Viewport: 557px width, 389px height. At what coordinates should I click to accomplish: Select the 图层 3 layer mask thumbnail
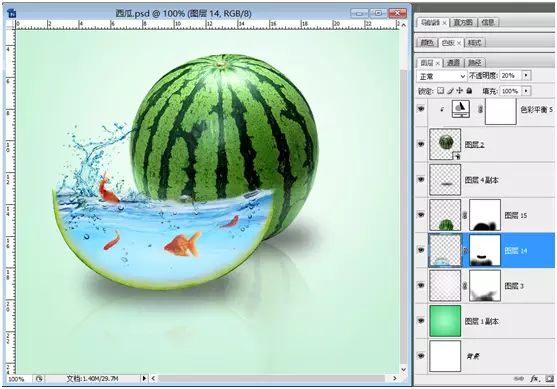[x=485, y=285]
